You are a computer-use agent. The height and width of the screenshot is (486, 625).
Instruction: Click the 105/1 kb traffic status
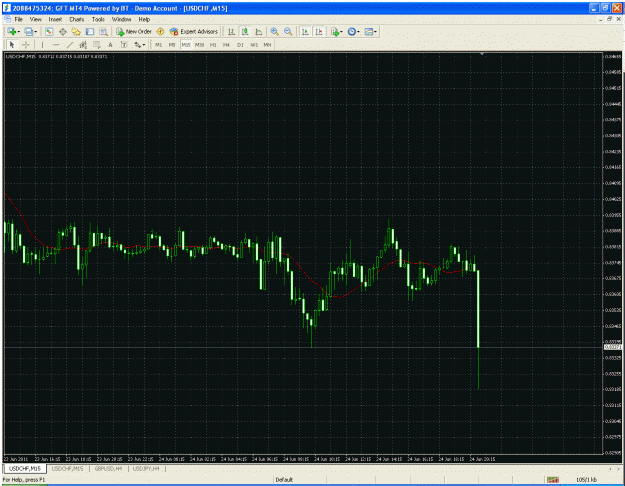(586, 480)
